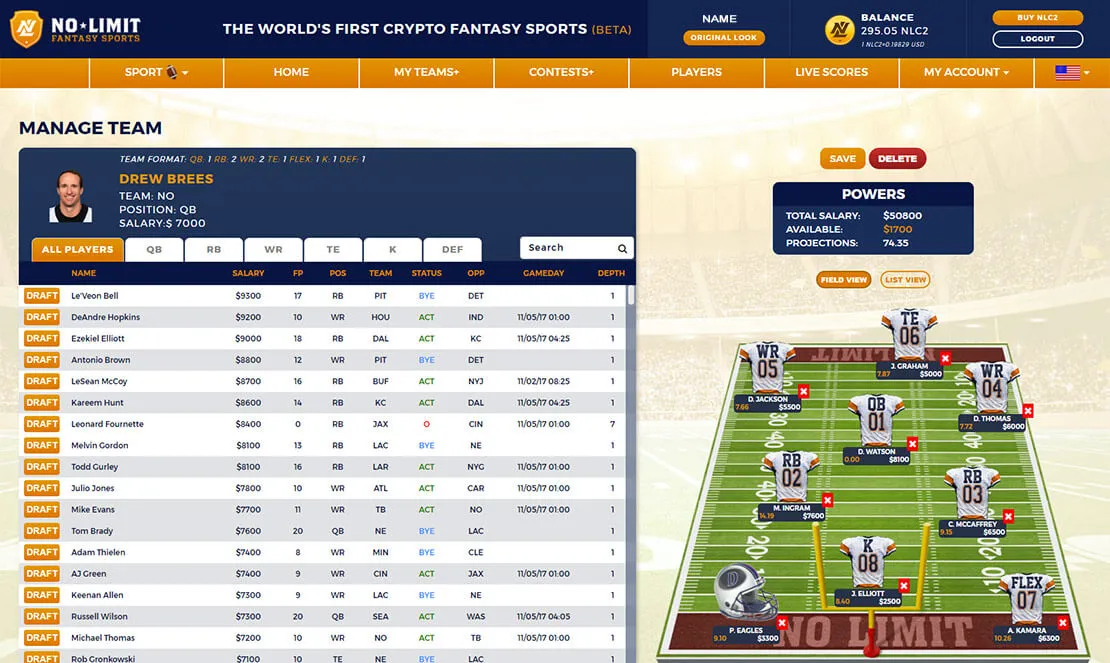The height and width of the screenshot is (663, 1110).
Task: Draft Le'Veon Bell
Action: 42,296
